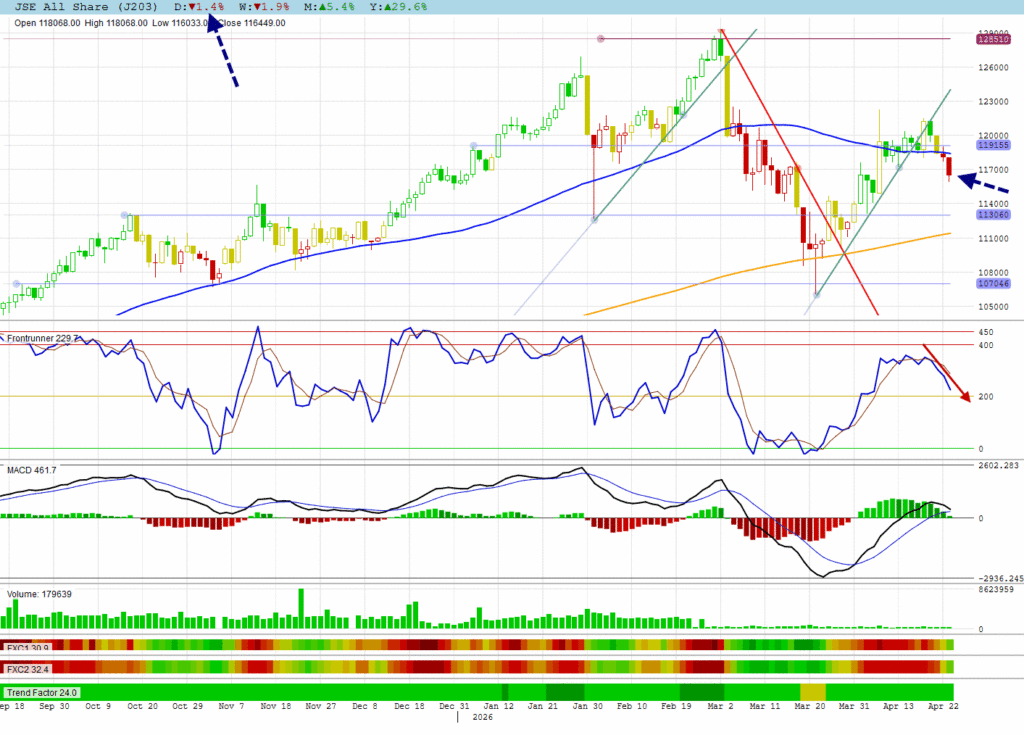The image size is (1024, 735).
Task: Click the FXC2 32.4 heat strip label
Action: (27, 667)
